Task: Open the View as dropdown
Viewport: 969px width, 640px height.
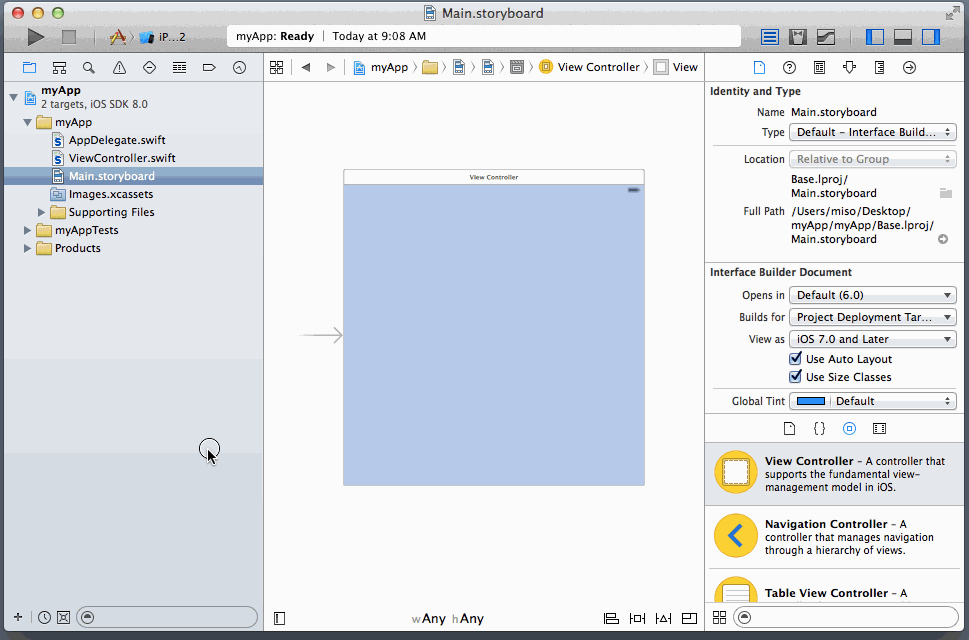Action: coord(871,339)
